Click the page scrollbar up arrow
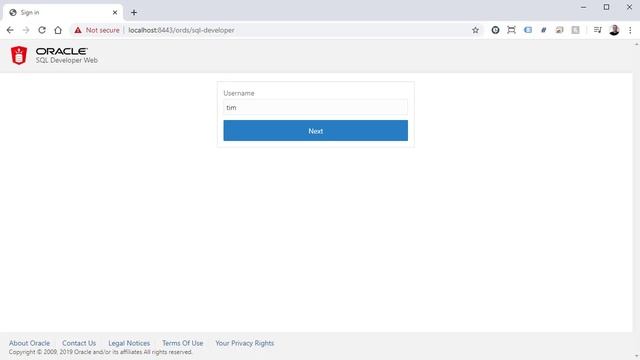This screenshot has width=640, height=360. point(636,44)
